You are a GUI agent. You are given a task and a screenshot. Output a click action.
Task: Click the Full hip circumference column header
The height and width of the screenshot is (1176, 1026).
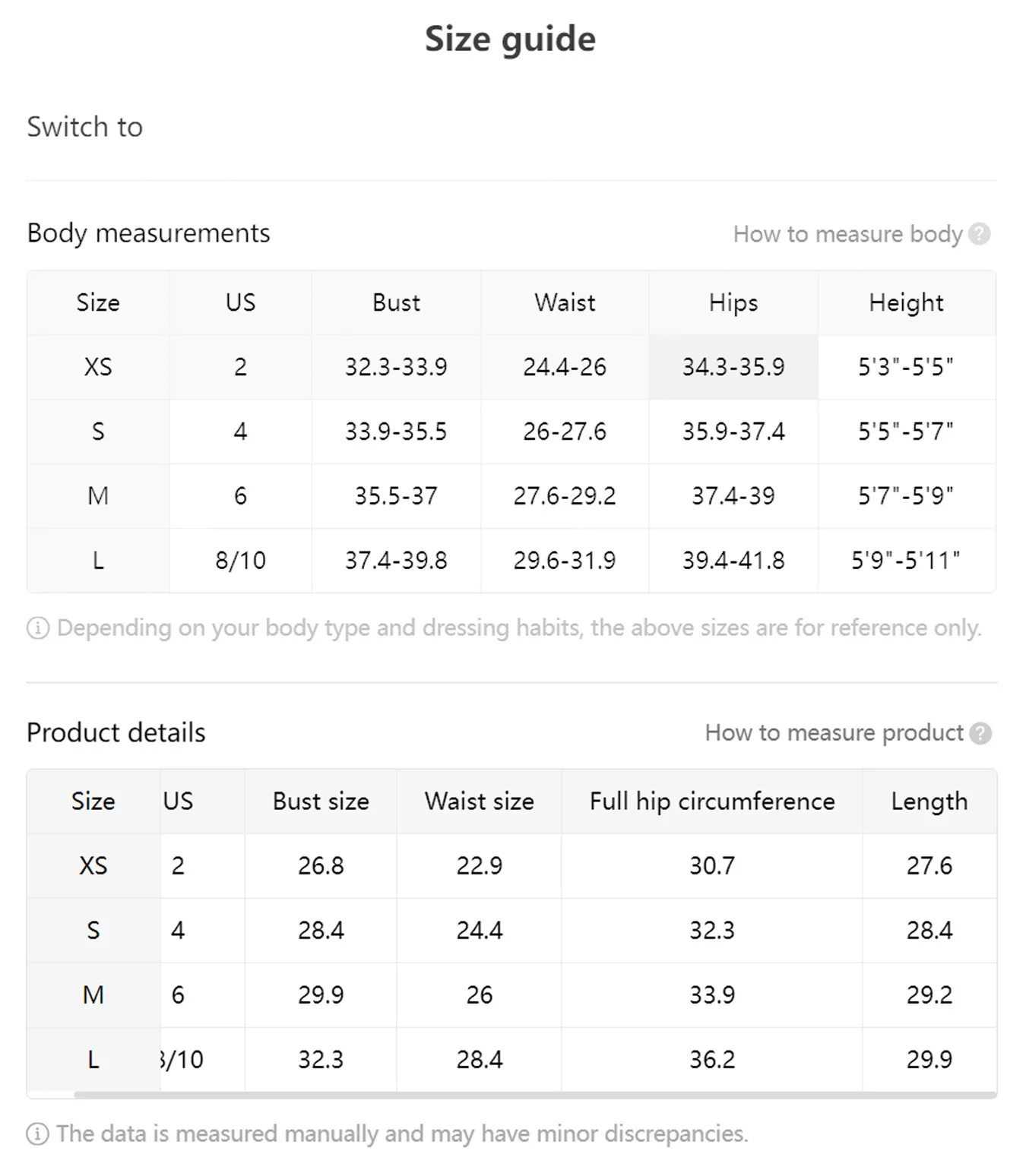(x=712, y=801)
